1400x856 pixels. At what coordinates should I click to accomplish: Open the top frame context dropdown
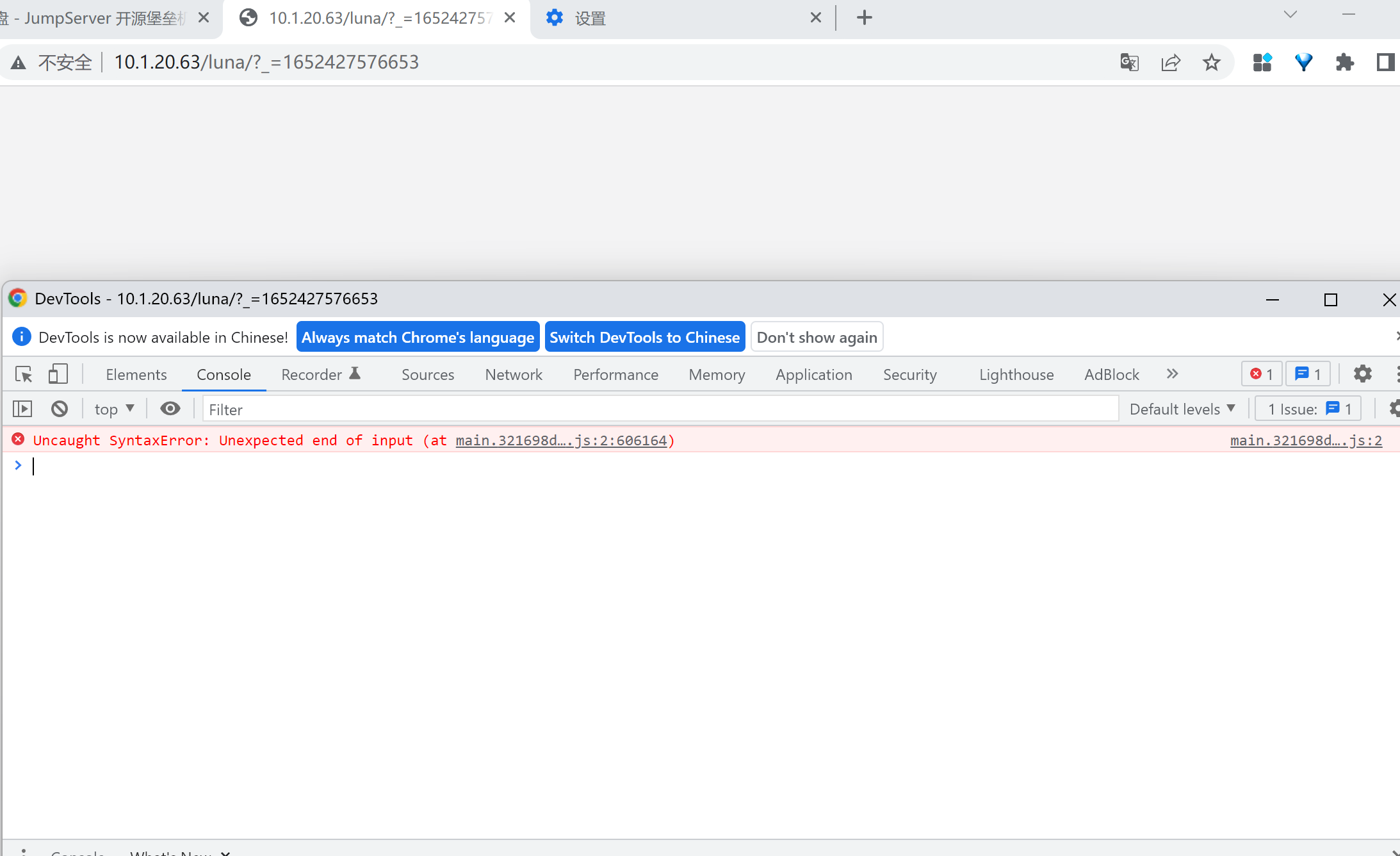[x=113, y=408]
